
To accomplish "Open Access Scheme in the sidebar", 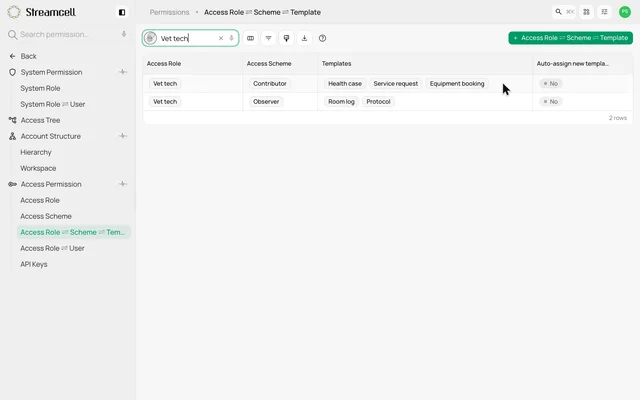I will pos(46,216).
